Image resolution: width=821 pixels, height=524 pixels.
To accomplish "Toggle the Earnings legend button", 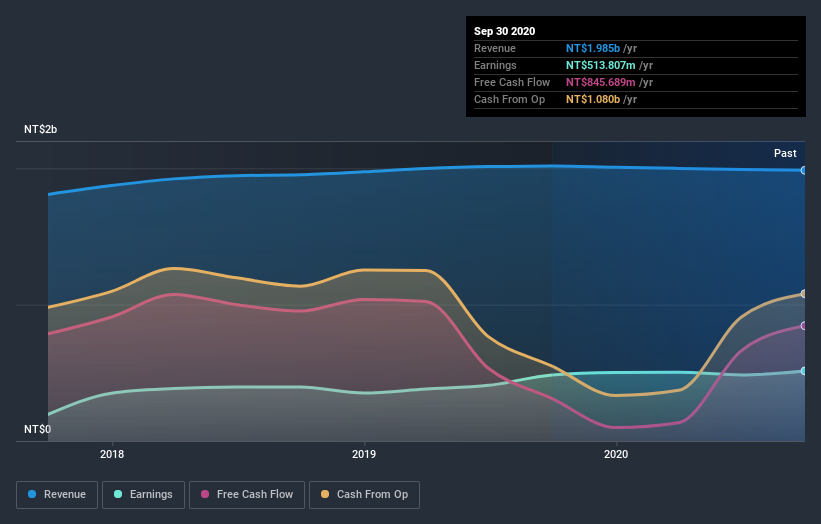I will pyautogui.click(x=143, y=495).
